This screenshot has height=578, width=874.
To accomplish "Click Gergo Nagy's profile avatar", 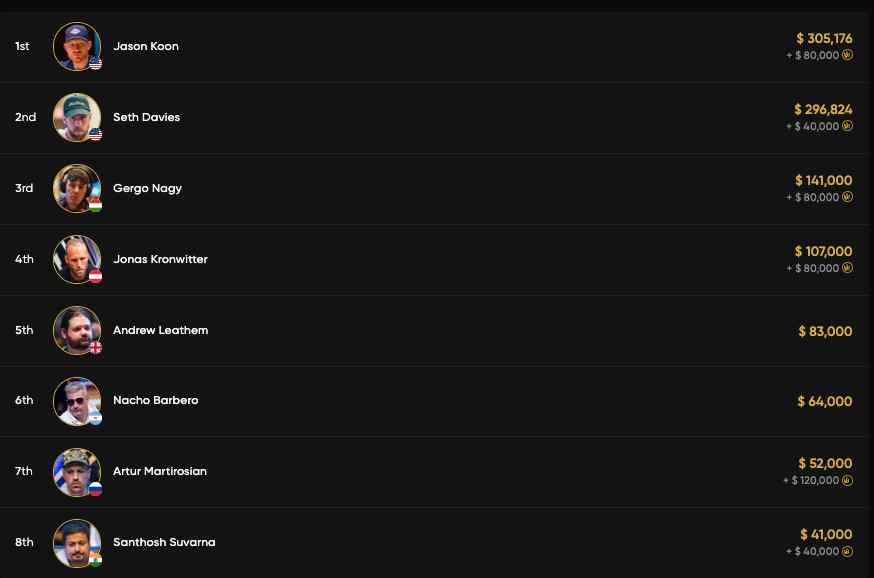I will coord(77,188).
